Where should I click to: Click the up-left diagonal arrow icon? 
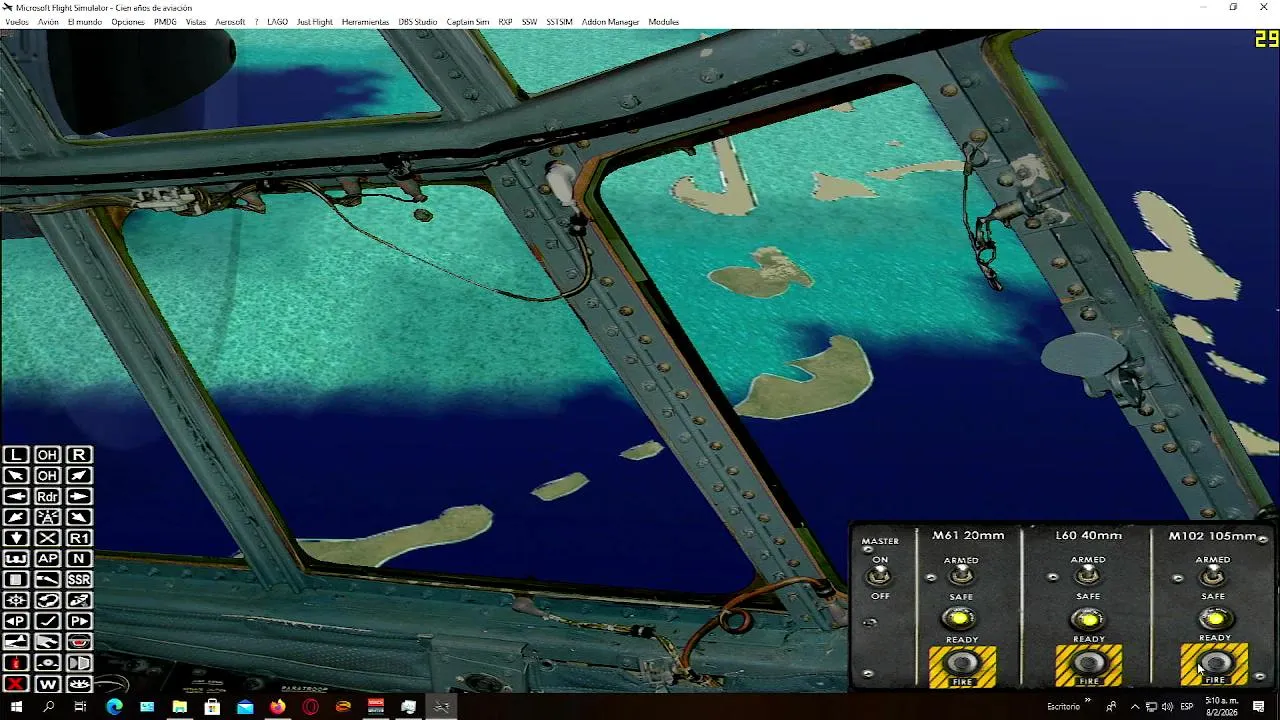(x=16, y=476)
